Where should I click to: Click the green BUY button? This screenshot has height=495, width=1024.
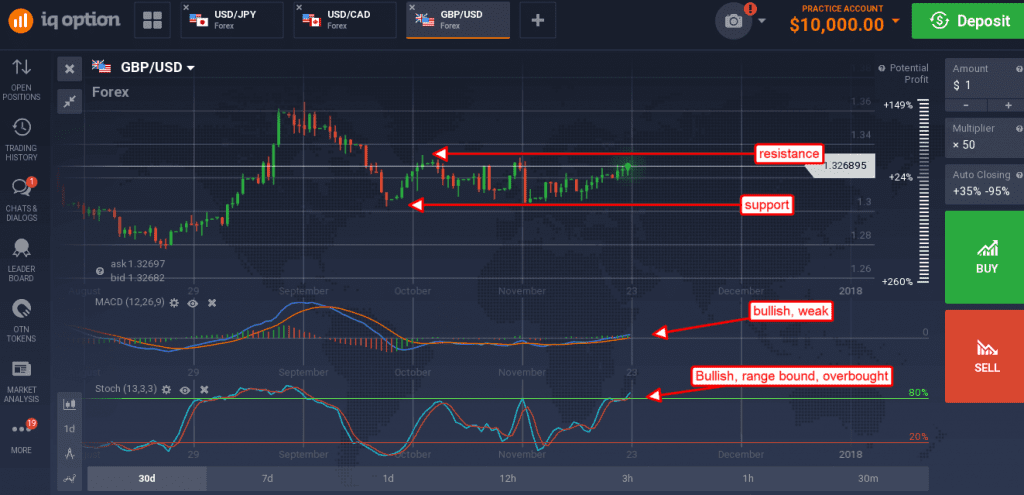(984, 257)
